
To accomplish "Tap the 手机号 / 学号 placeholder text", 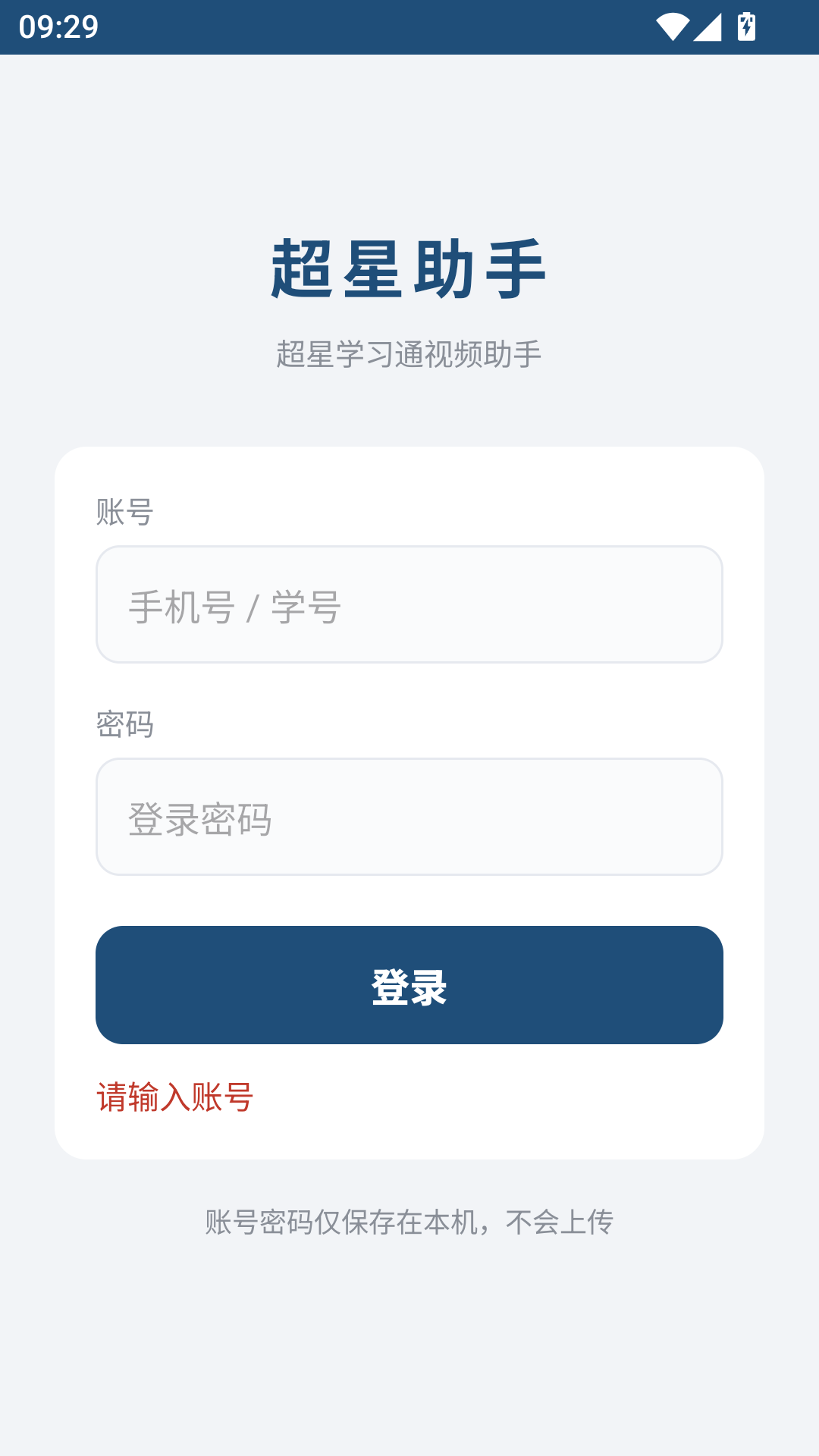I will [235, 607].
